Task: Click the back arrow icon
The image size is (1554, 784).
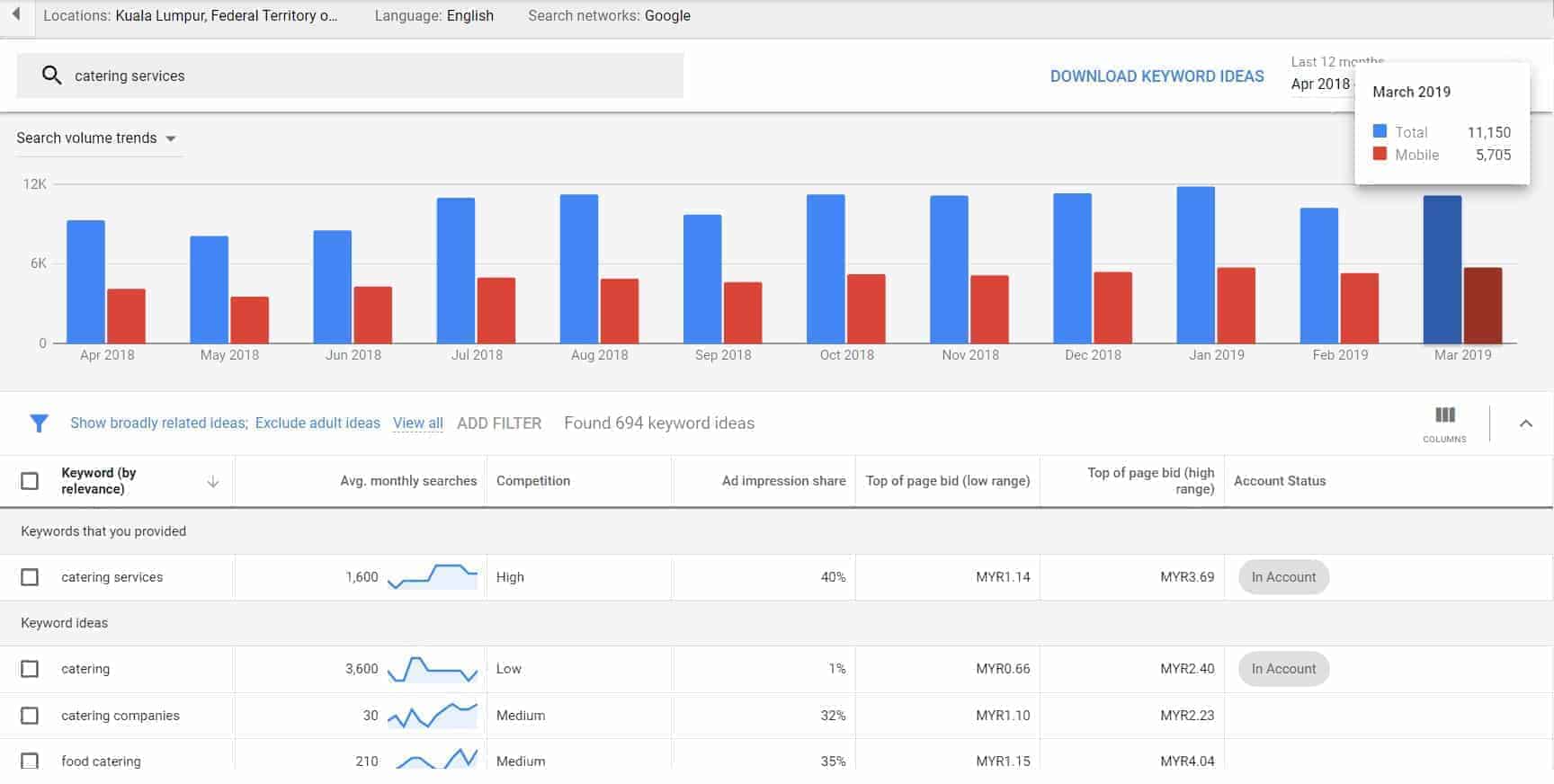Action: [16, 14]
